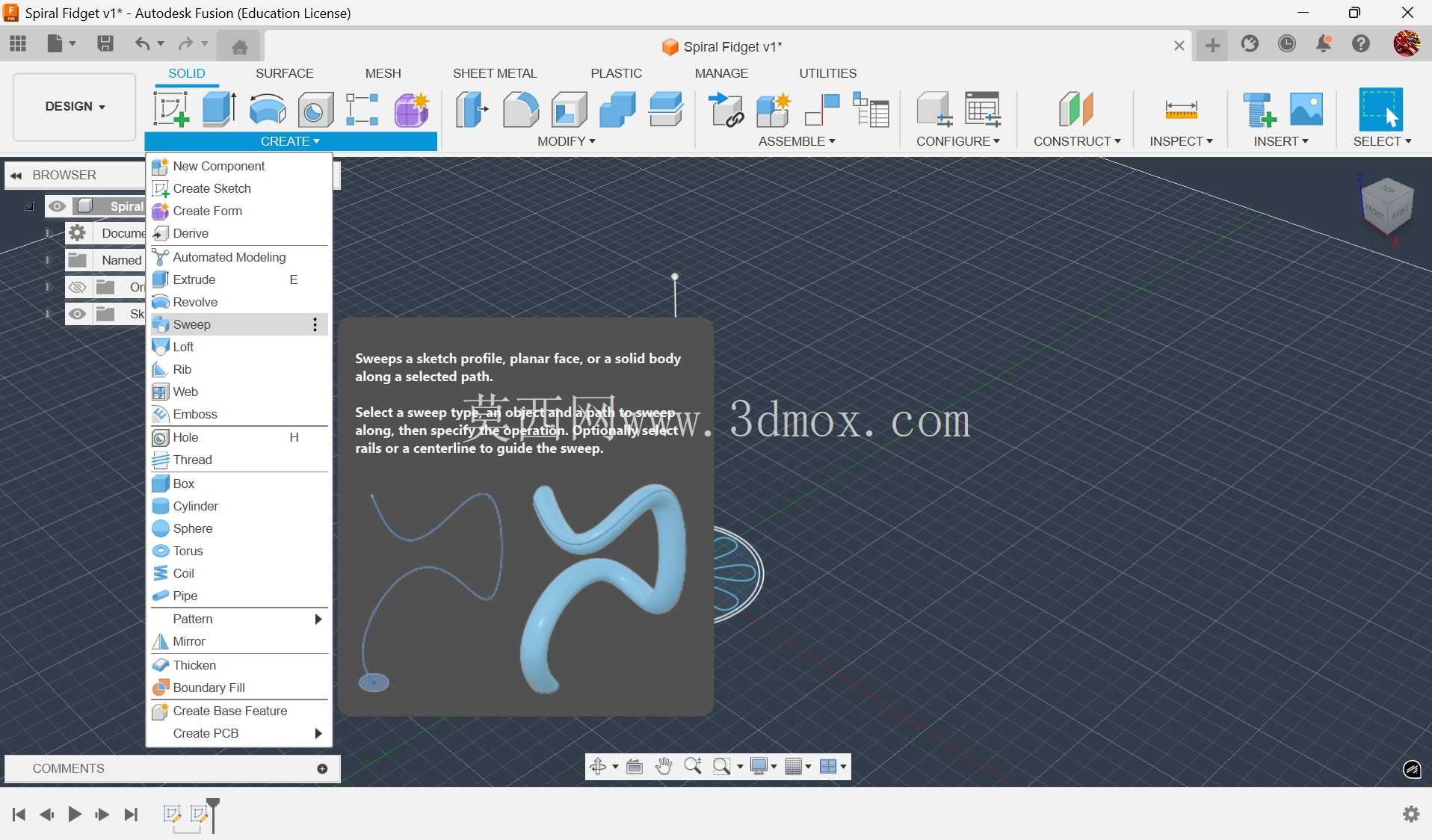Viewport: 1432px width, 840px height.
Task: Open the MODIFY dropdown menu
Action: coord(567,141)
